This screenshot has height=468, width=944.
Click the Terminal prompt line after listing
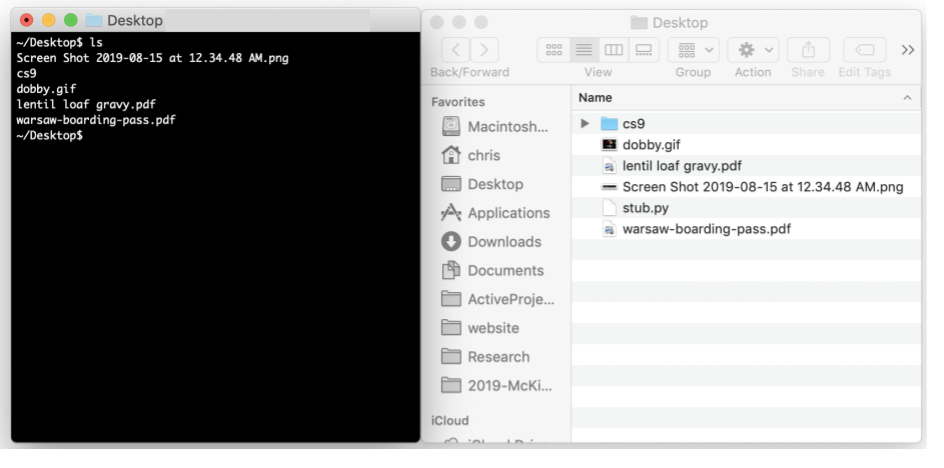click(50, 136)
